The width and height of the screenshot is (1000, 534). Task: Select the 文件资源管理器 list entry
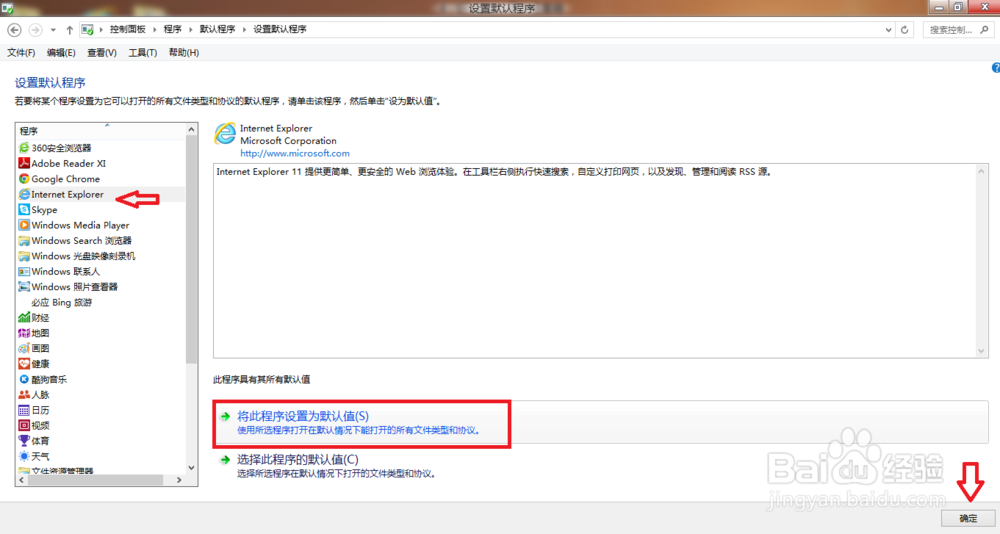tap(62, 471)
